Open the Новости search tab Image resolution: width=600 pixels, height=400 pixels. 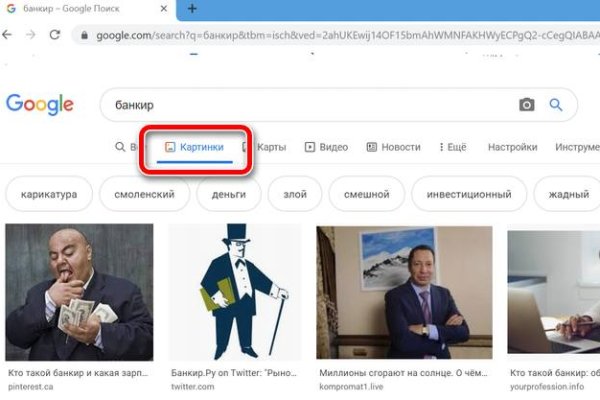point(393,147)
